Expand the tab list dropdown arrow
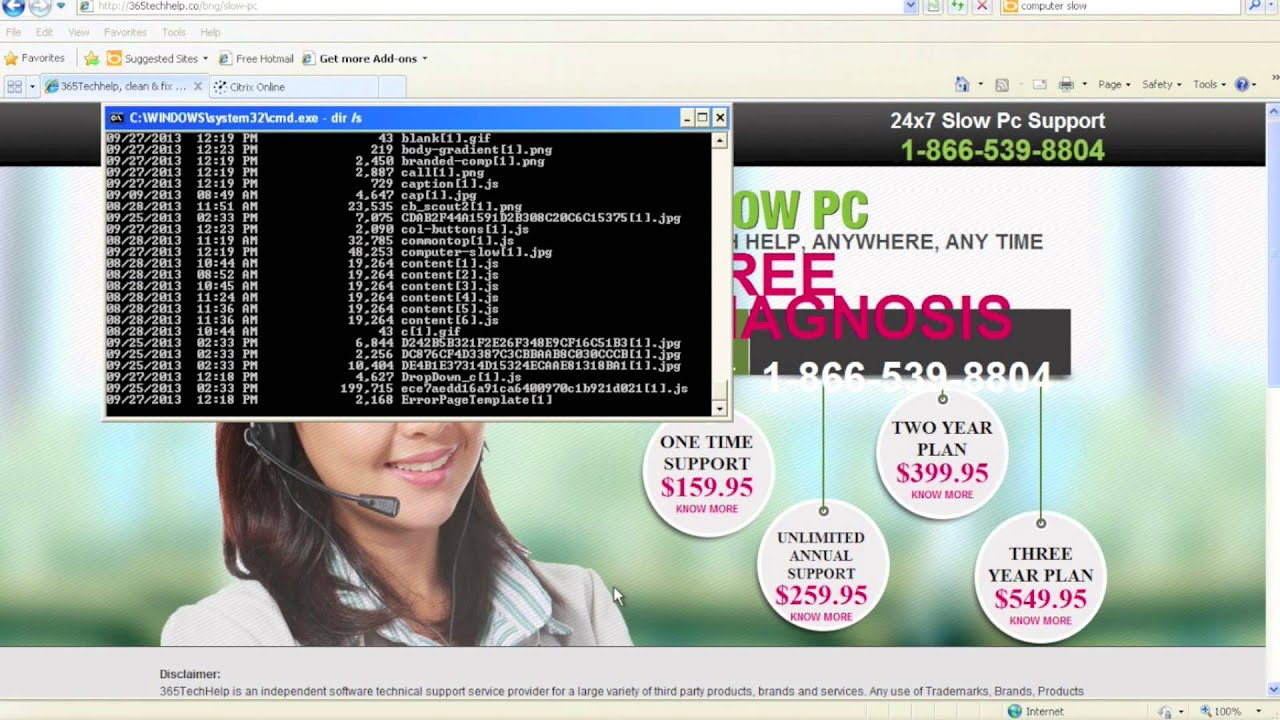 point(32,87)
